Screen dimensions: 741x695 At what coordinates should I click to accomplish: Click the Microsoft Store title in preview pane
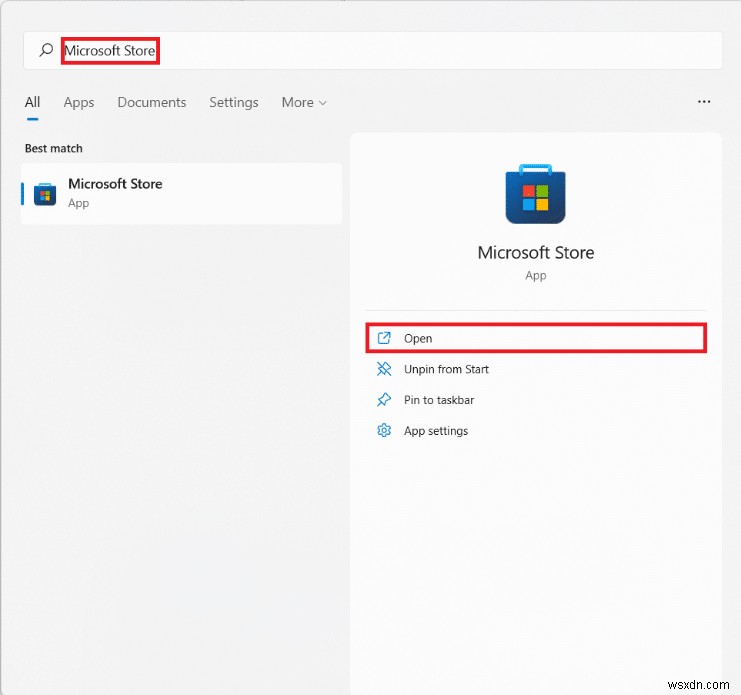tap(535, 252)
